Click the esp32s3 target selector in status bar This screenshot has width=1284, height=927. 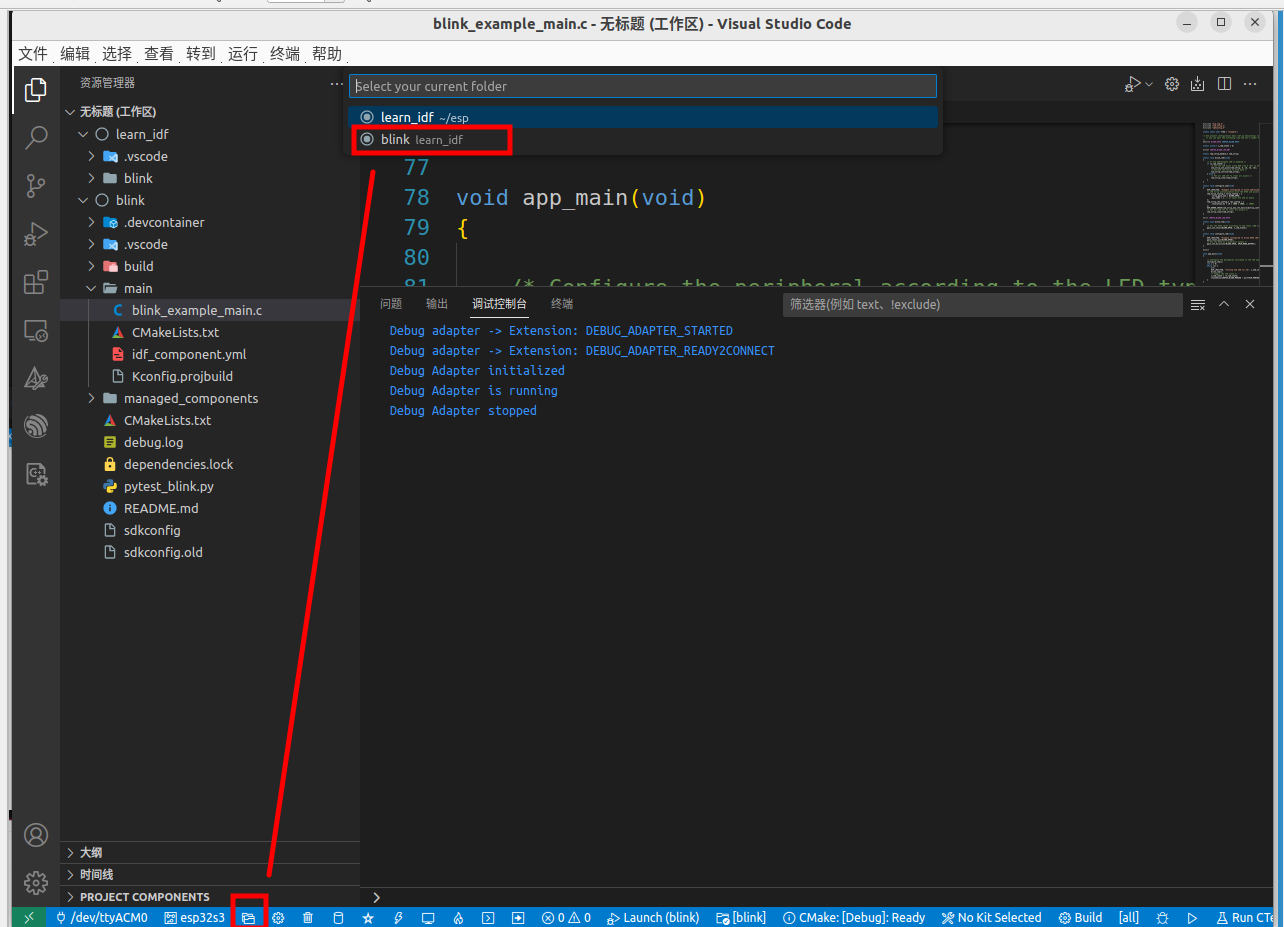pos(195,917)
